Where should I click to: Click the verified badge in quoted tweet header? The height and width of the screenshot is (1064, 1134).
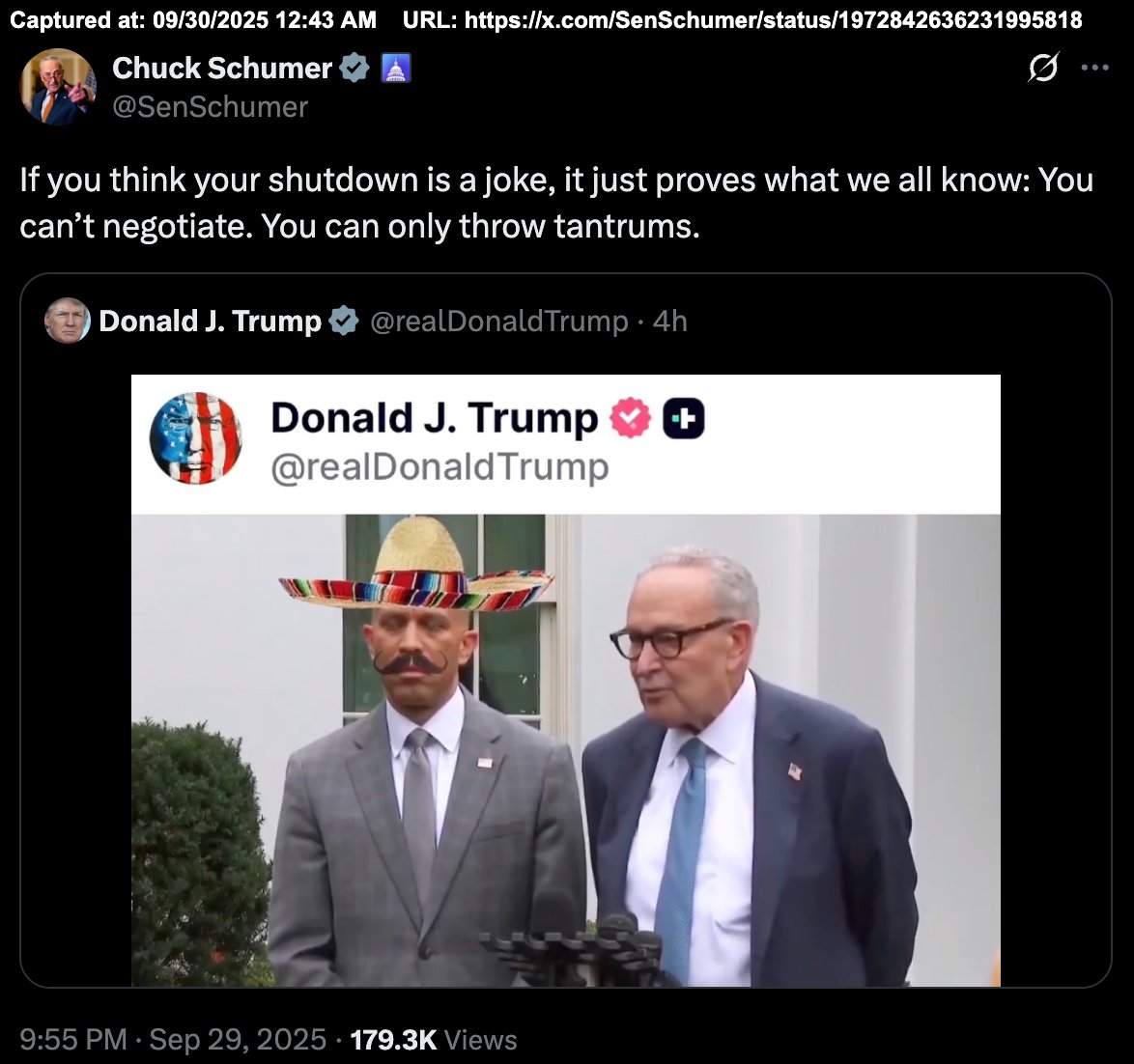(x=344, y=321)
